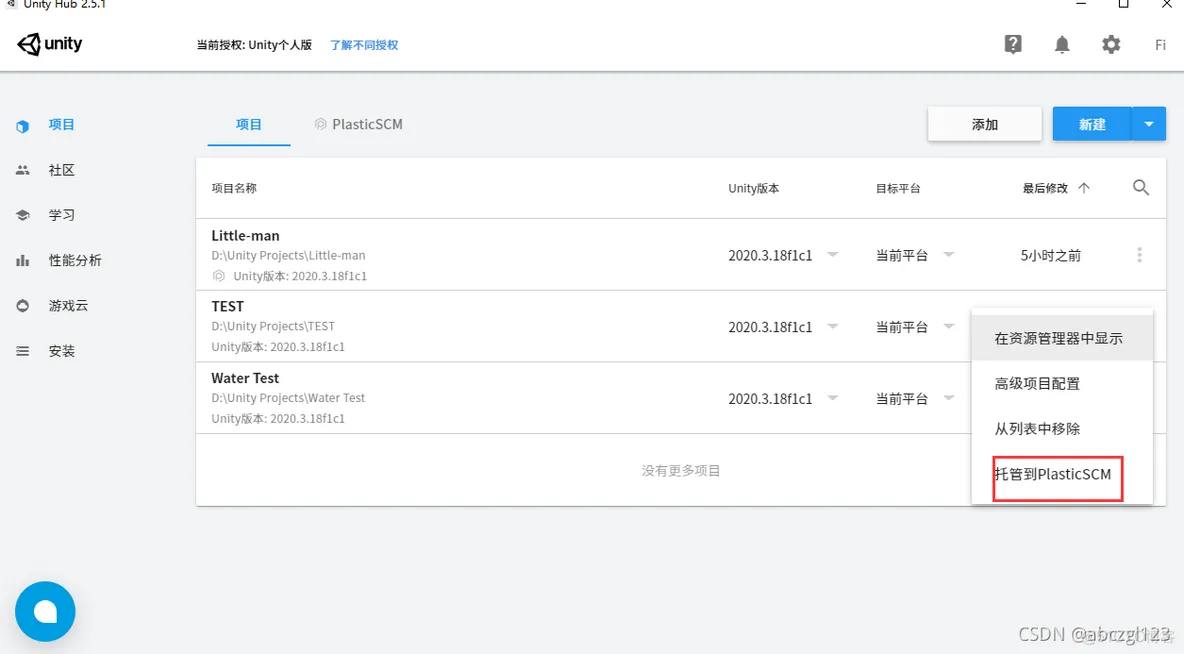Open the help question mark icon
The width and height of the screenshot is (1184, 654).
coord(1013,45)
